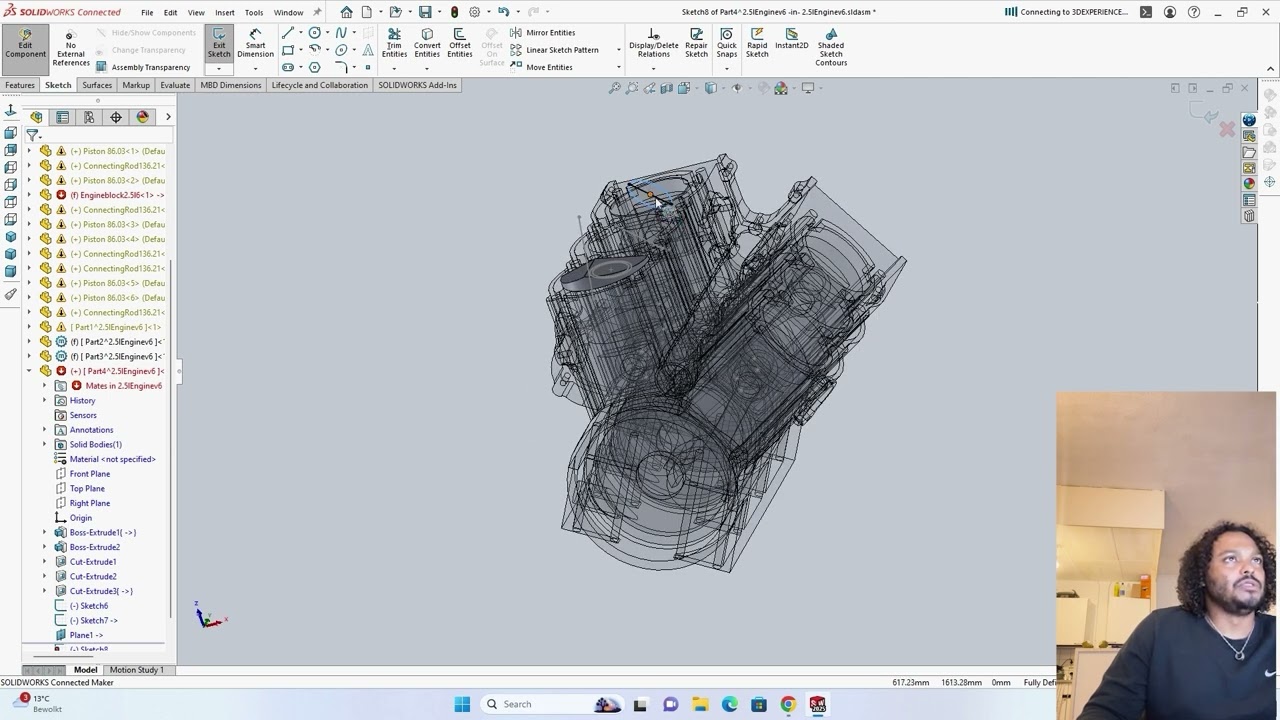Open Chrome from the taskbar

point(788,704)
